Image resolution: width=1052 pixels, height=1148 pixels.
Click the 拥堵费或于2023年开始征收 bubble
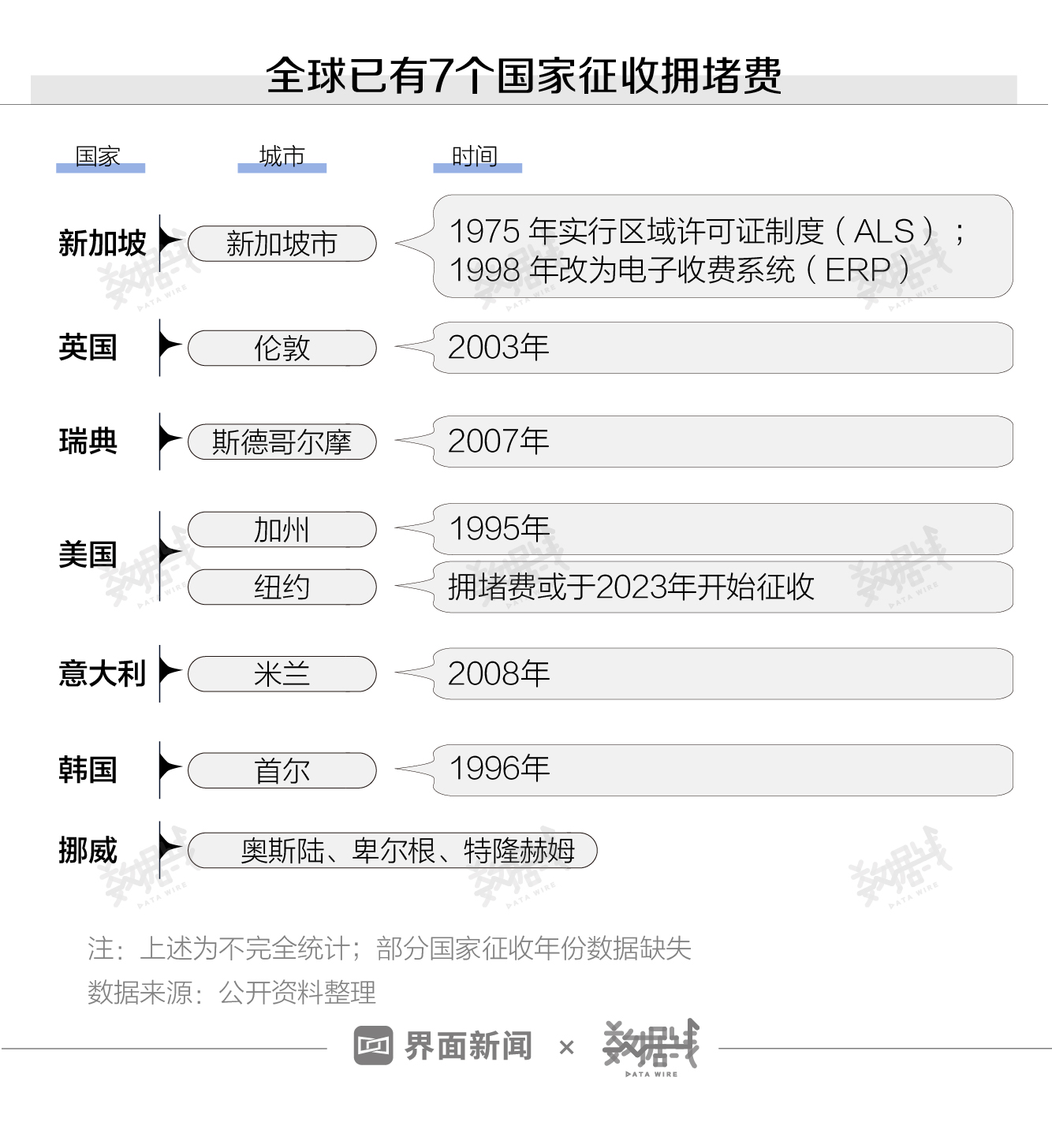pos(722,587)
